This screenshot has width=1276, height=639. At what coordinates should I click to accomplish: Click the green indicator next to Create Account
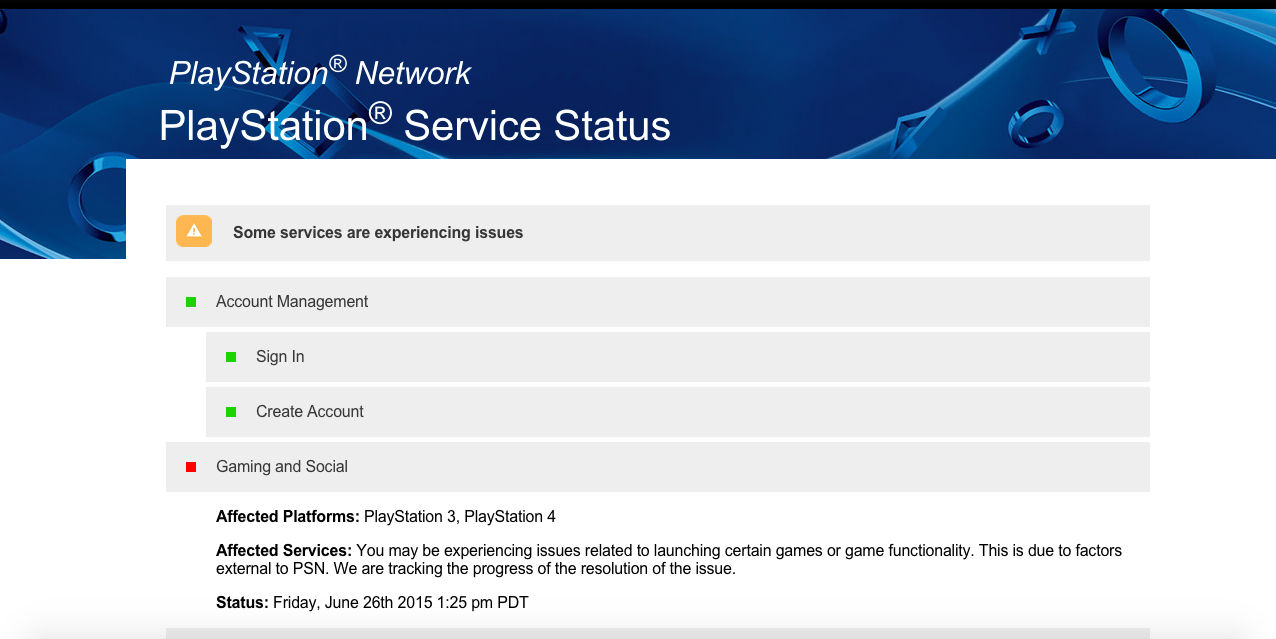coord(231,411)
